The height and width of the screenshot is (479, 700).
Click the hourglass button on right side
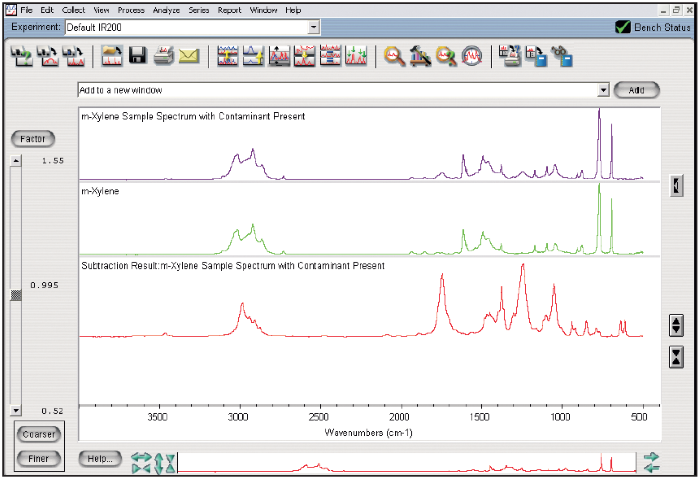pos(676,357)
